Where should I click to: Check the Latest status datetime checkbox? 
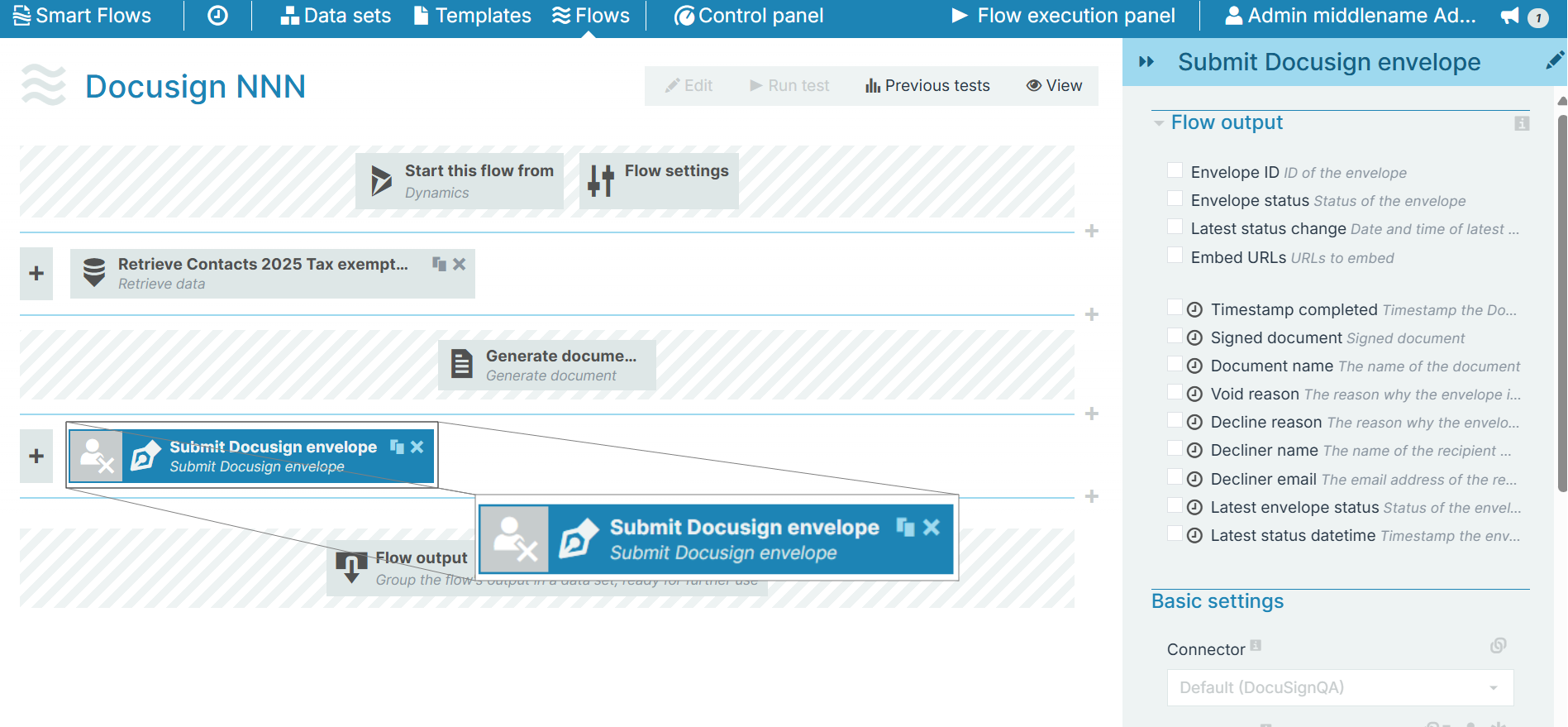(x=1175, y=533)
